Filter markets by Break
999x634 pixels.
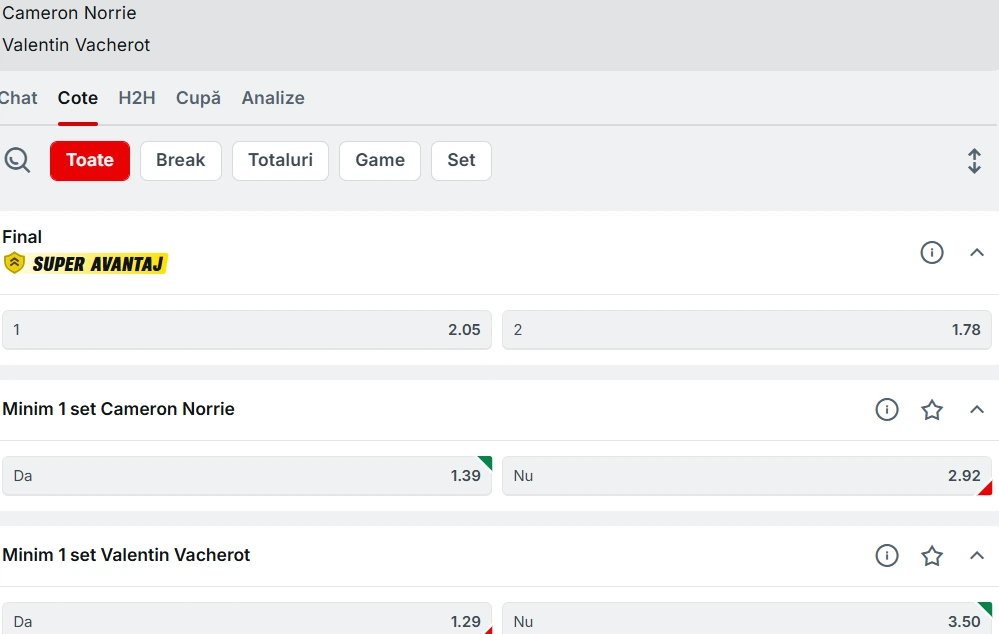181,160
